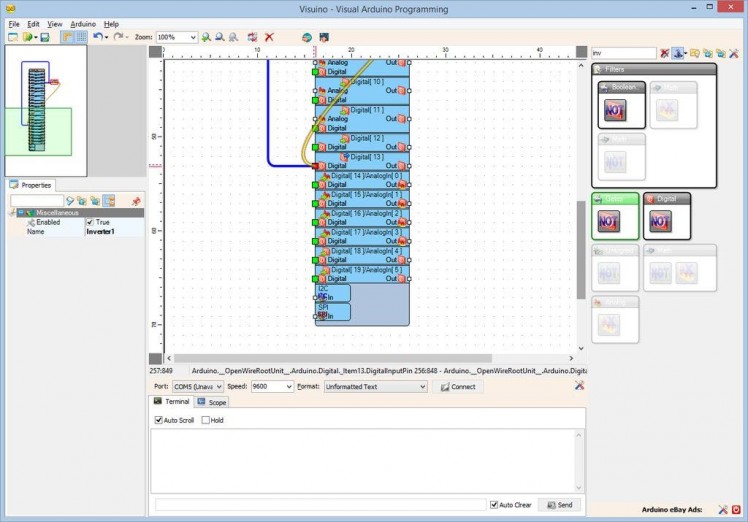This screenshot has height=522, width=748.
Task: Click the Zoom In magnifier icon
Action: coord(206,37)
